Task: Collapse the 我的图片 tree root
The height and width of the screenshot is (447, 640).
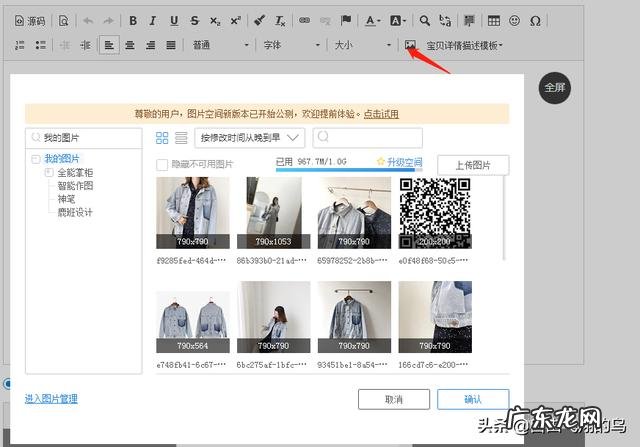Action: [x=36, y=159]
